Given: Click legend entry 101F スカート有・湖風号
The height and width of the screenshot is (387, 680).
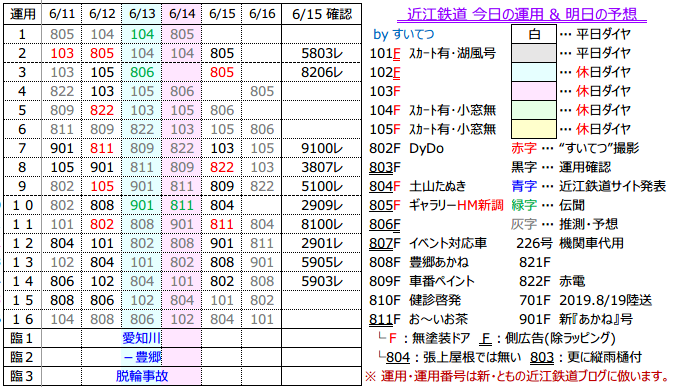Looking at the screenshot, I should [x=433, y=53].
